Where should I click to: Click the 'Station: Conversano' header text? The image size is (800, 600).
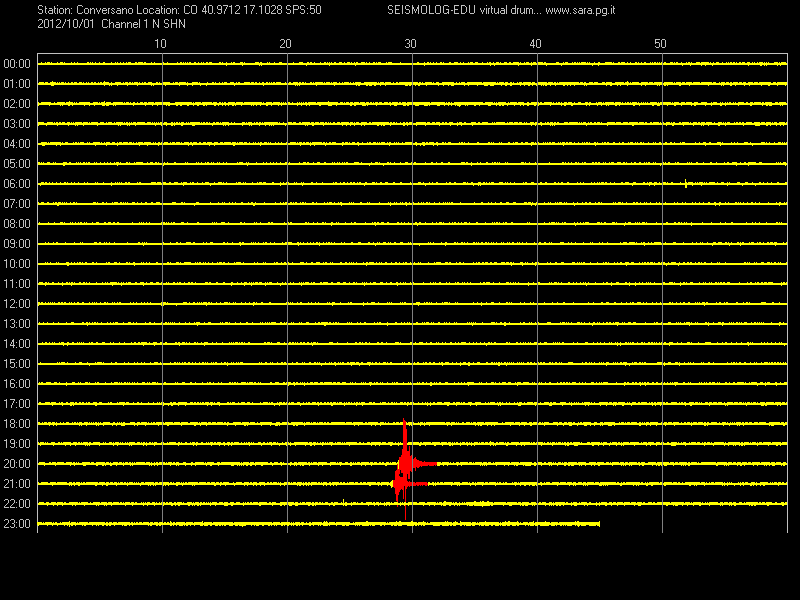click(x=84, y=10)
